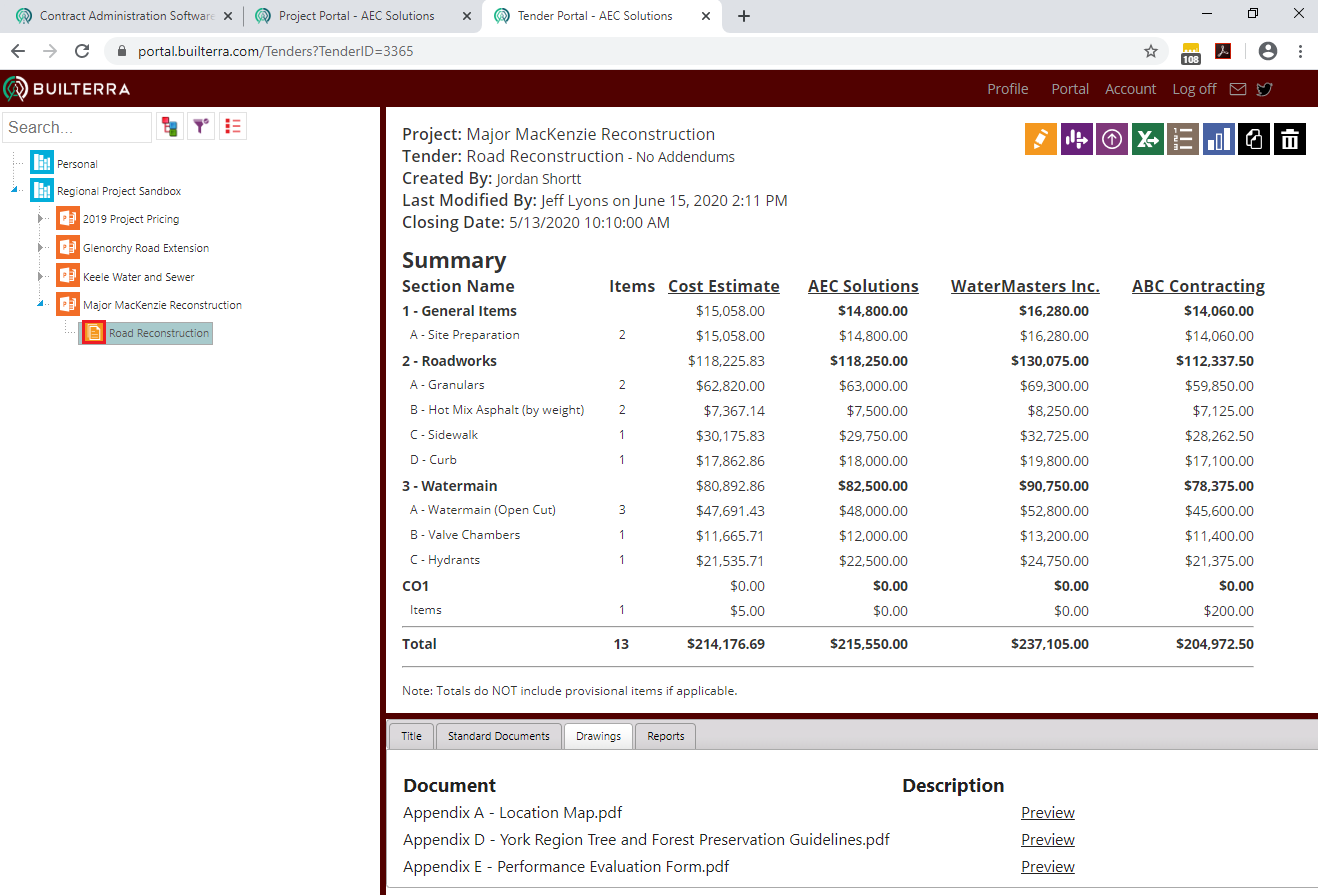The image size is (1318, 895).
Task: Open the mail envelope icon in header
Action: 1238,89
